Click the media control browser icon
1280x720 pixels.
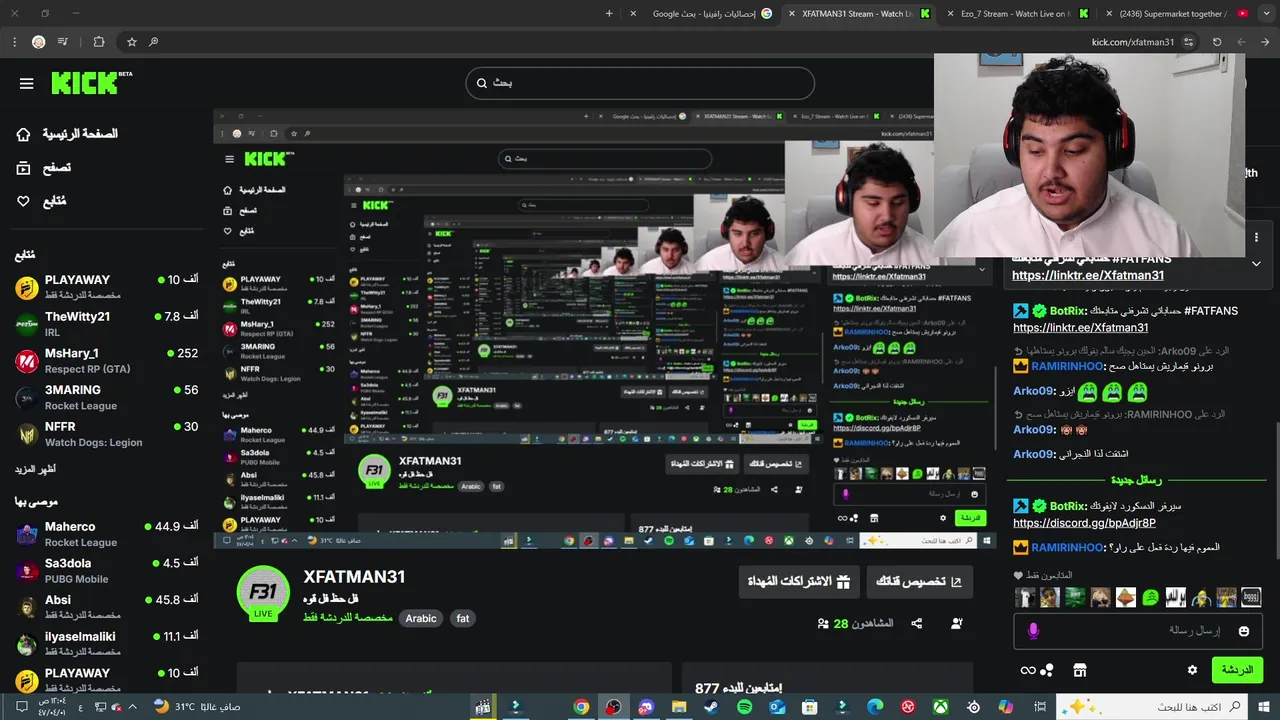63,42
